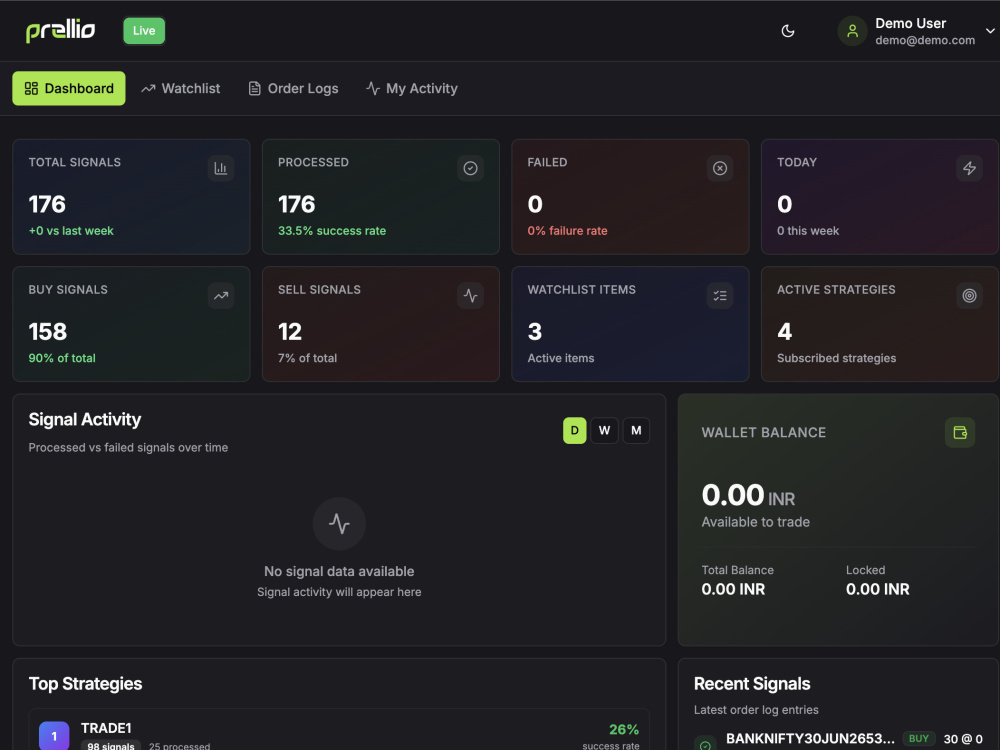1000x750 pixels.
Task: Click the Today lightning bolt icon
Action: tap(969, 168)
